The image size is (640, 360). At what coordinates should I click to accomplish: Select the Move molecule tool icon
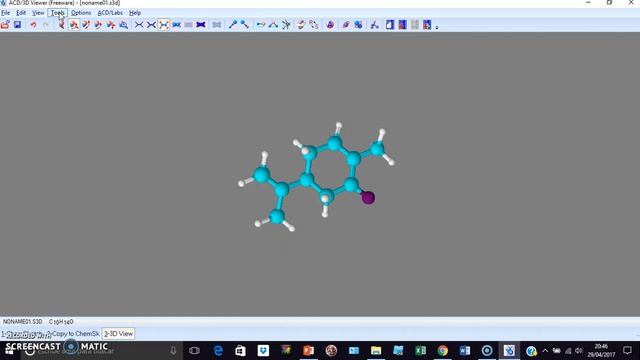111,25
